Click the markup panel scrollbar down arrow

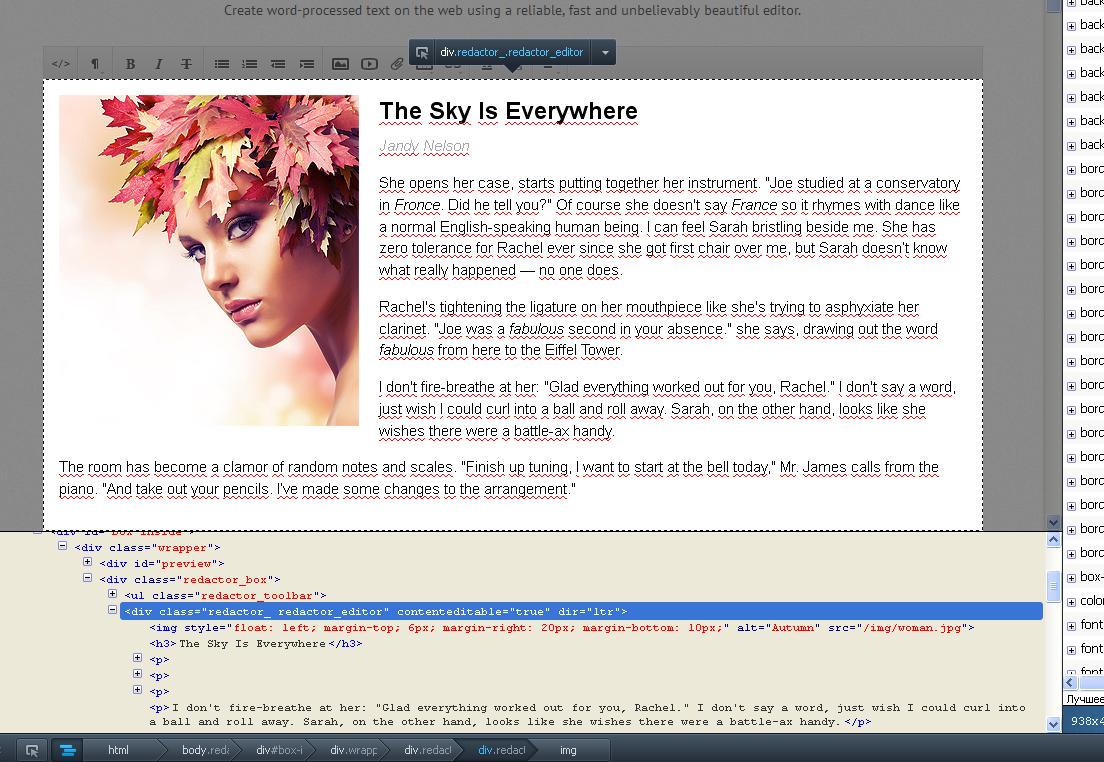coord(1054,724)
